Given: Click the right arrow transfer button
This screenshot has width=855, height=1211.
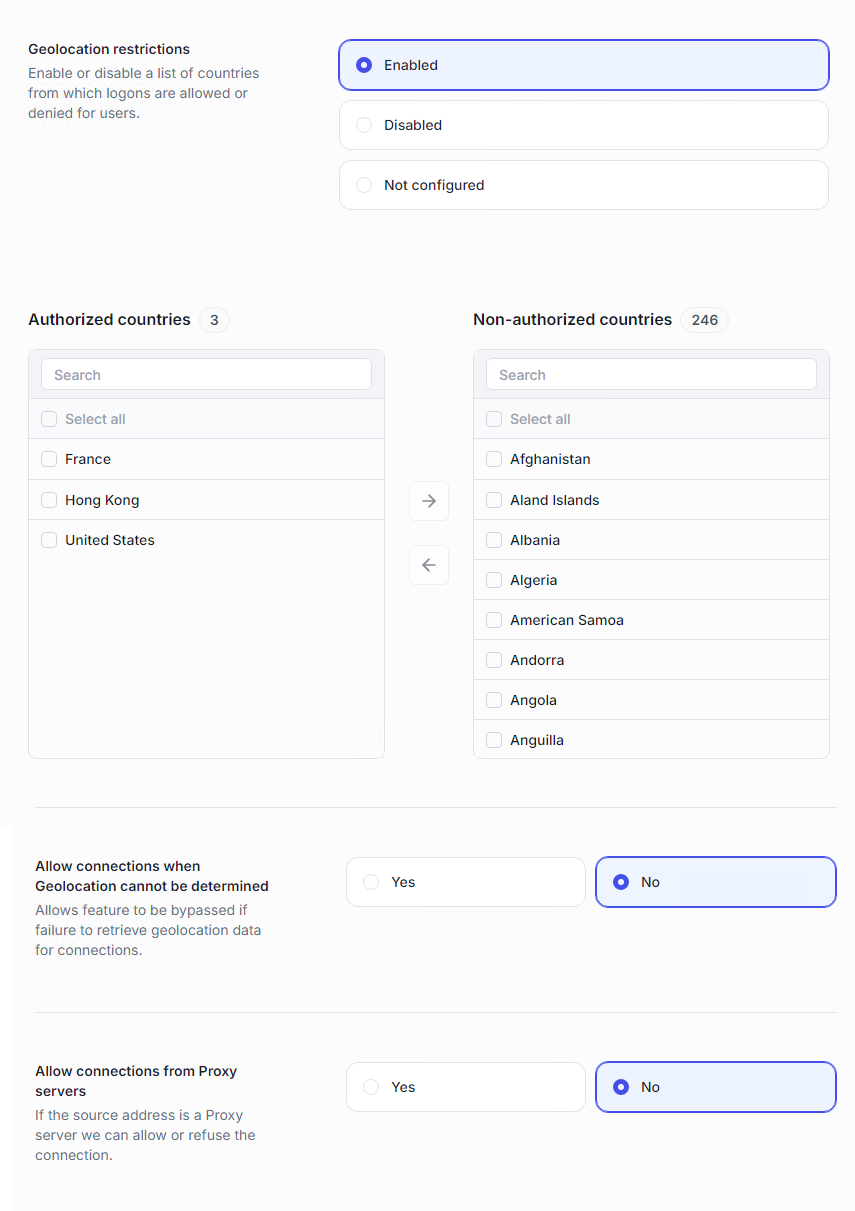Looking at the screenshot, I should [429, 501].
